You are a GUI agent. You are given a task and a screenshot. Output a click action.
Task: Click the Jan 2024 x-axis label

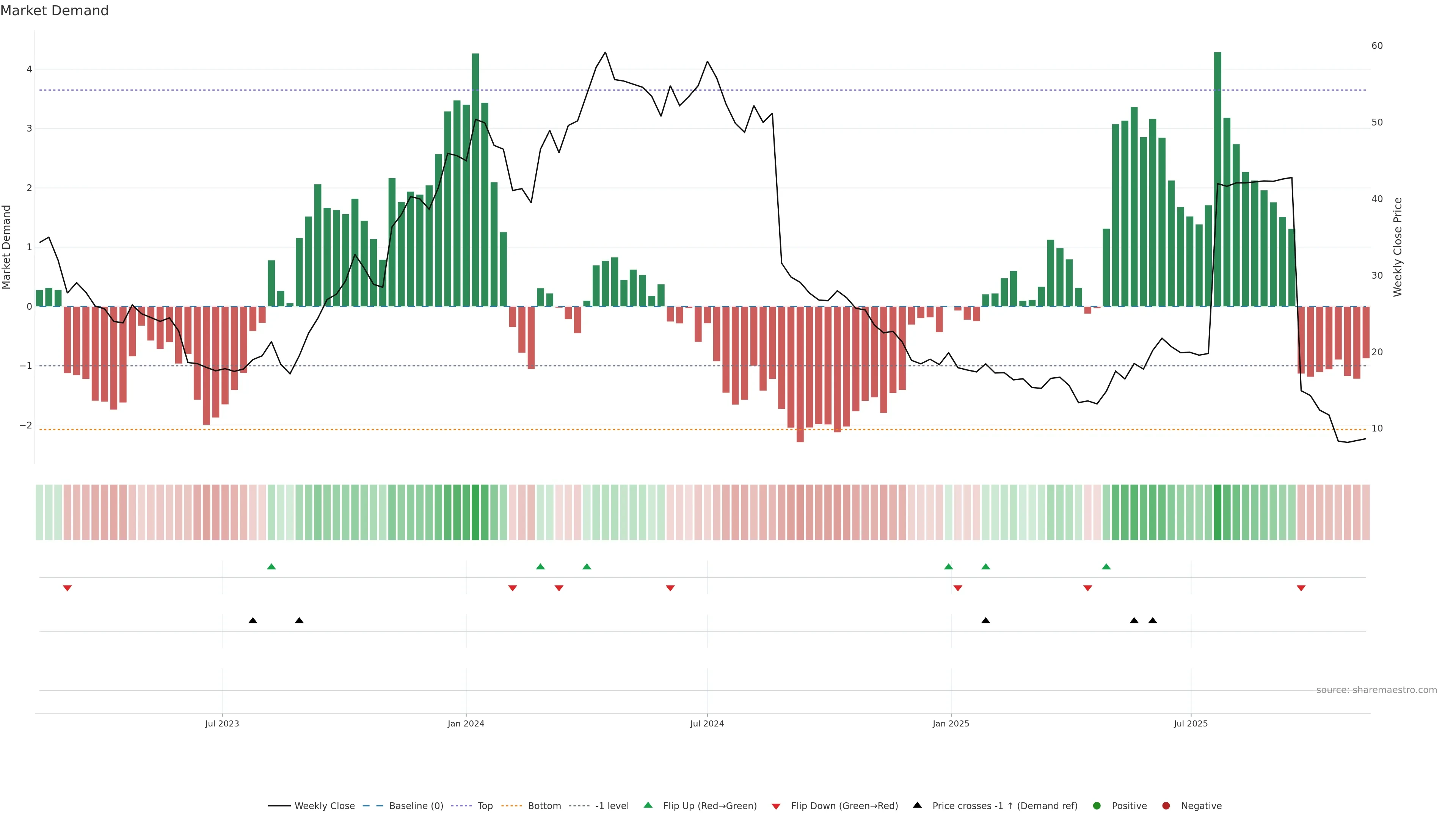466,723
